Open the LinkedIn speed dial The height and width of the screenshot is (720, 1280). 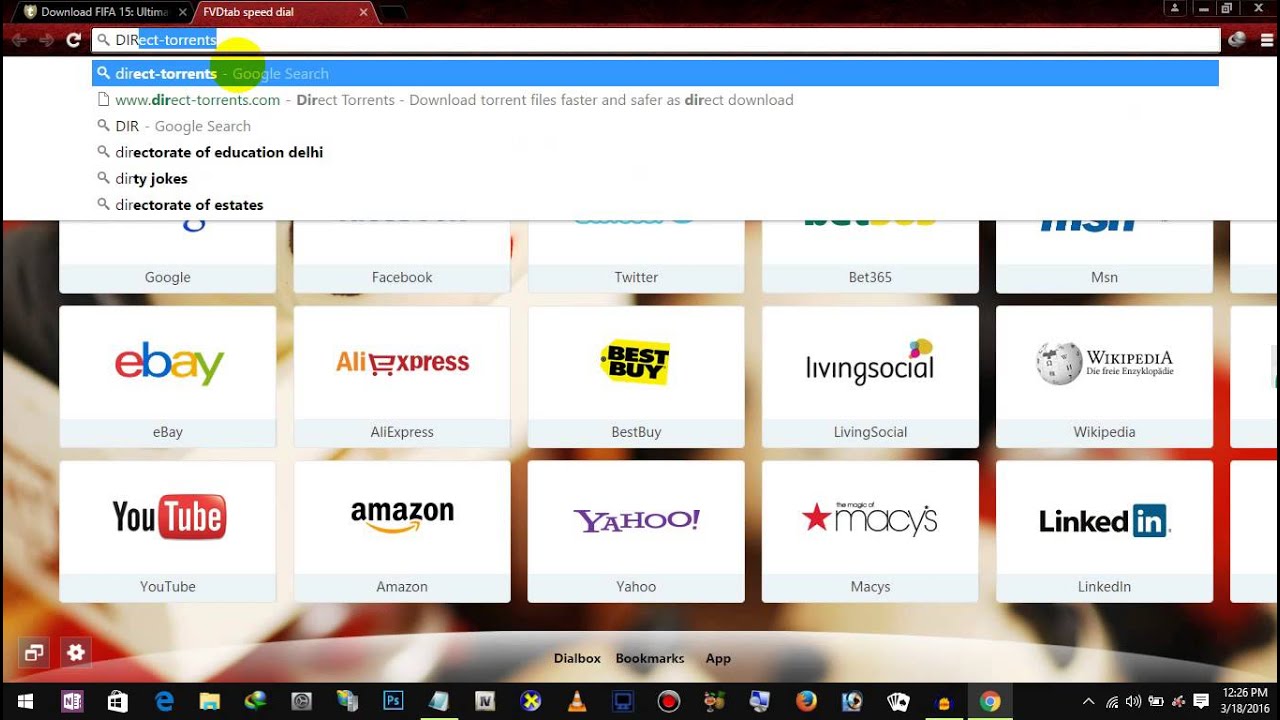point(1104,531)
